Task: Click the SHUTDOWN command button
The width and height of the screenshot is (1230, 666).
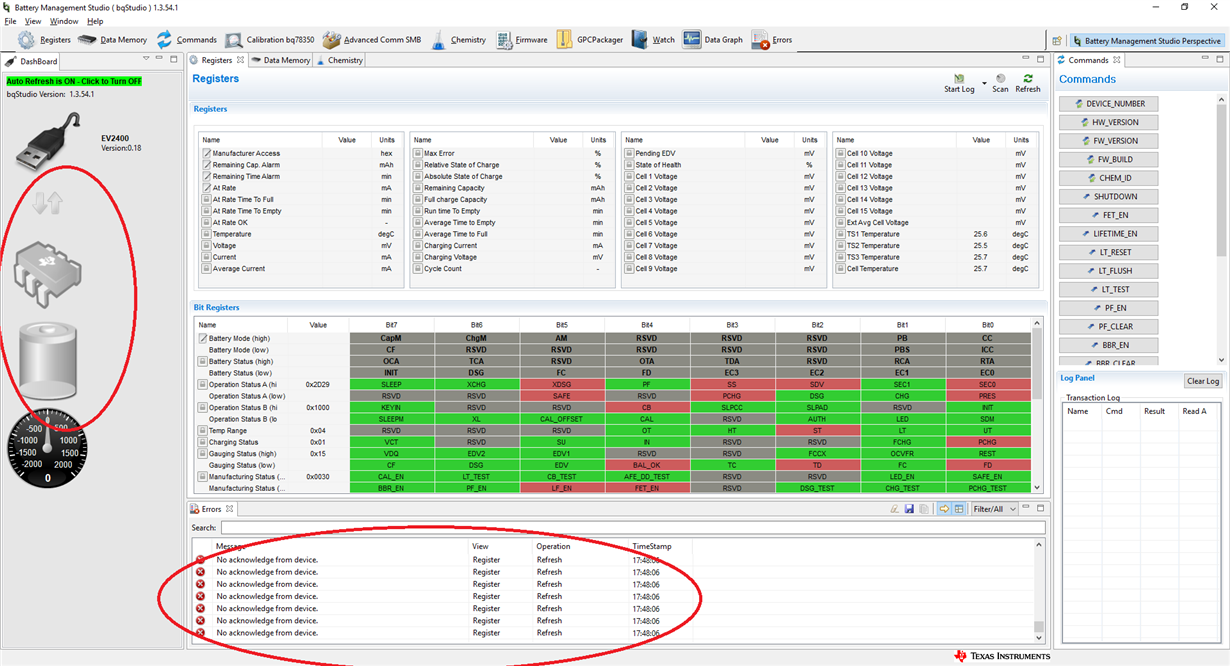Action: 1108,197
